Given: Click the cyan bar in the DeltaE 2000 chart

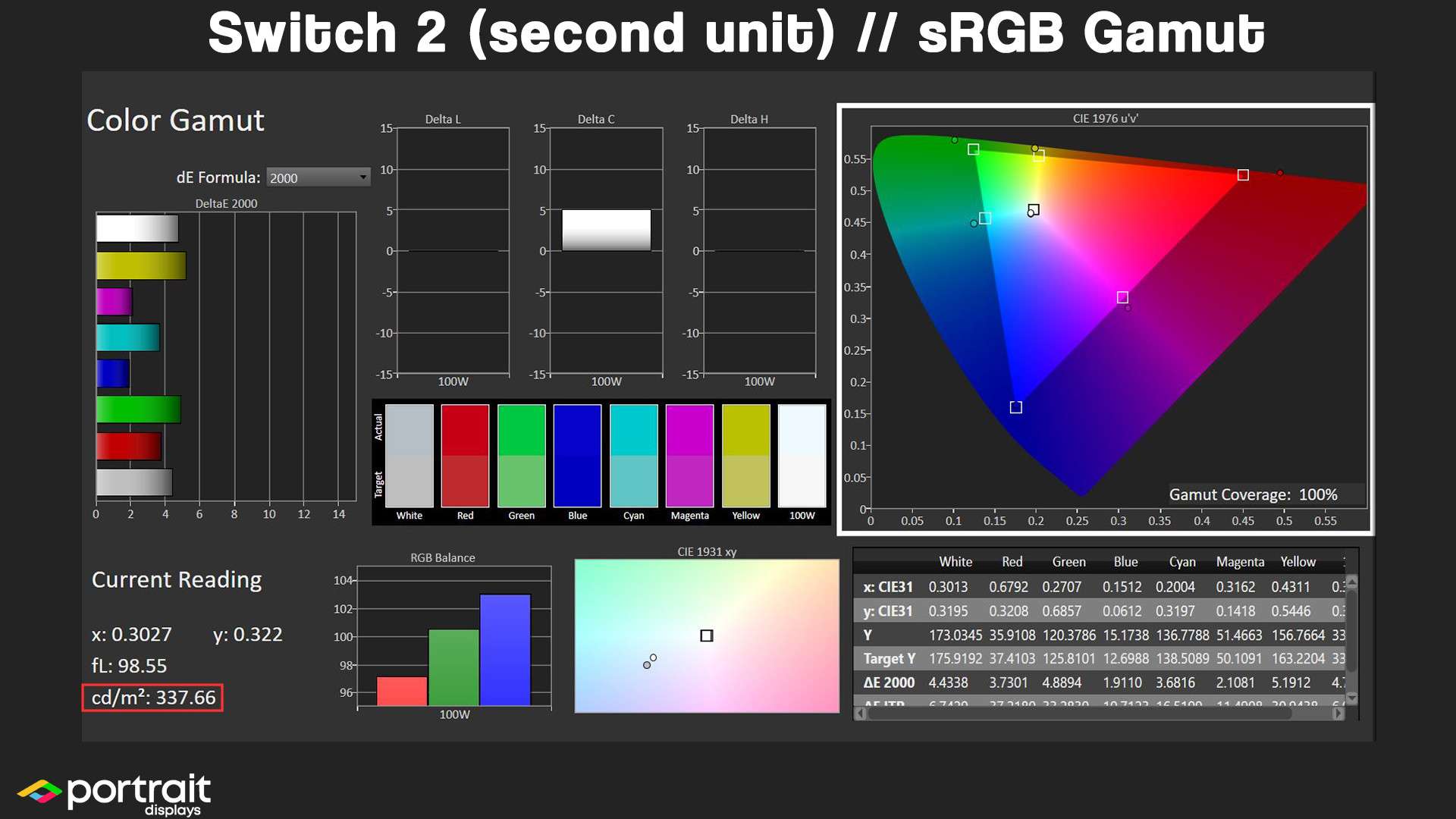Looking at the screenshot, I should click(x=127, y=337).
